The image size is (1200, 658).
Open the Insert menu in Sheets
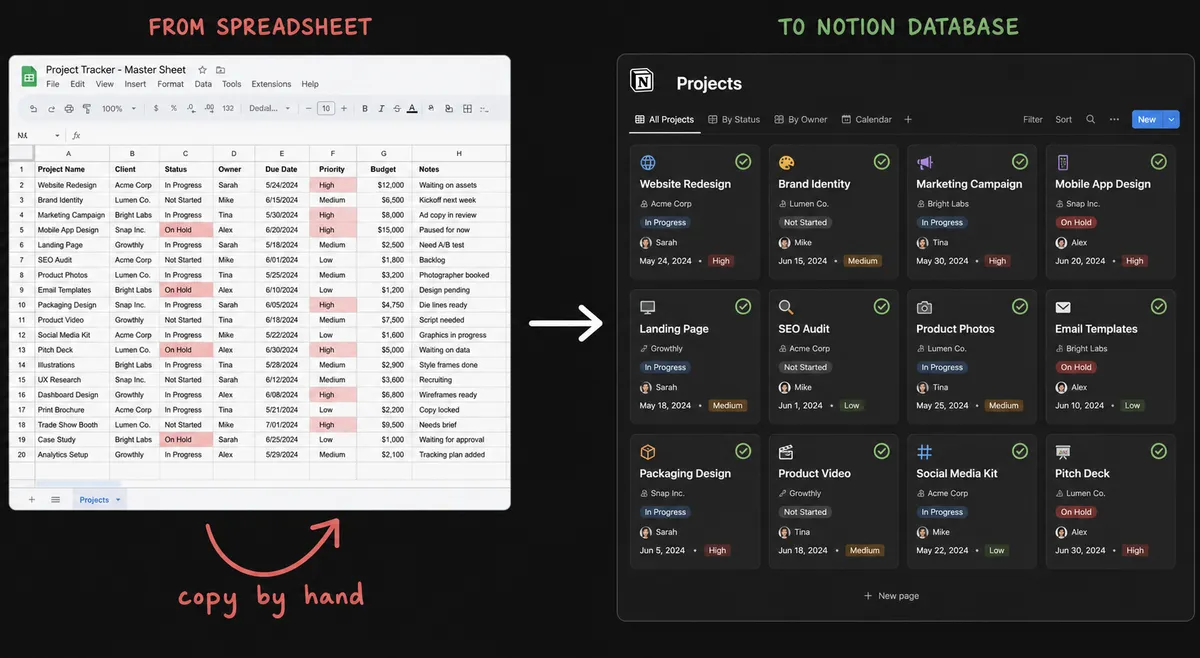pos(135,84)
